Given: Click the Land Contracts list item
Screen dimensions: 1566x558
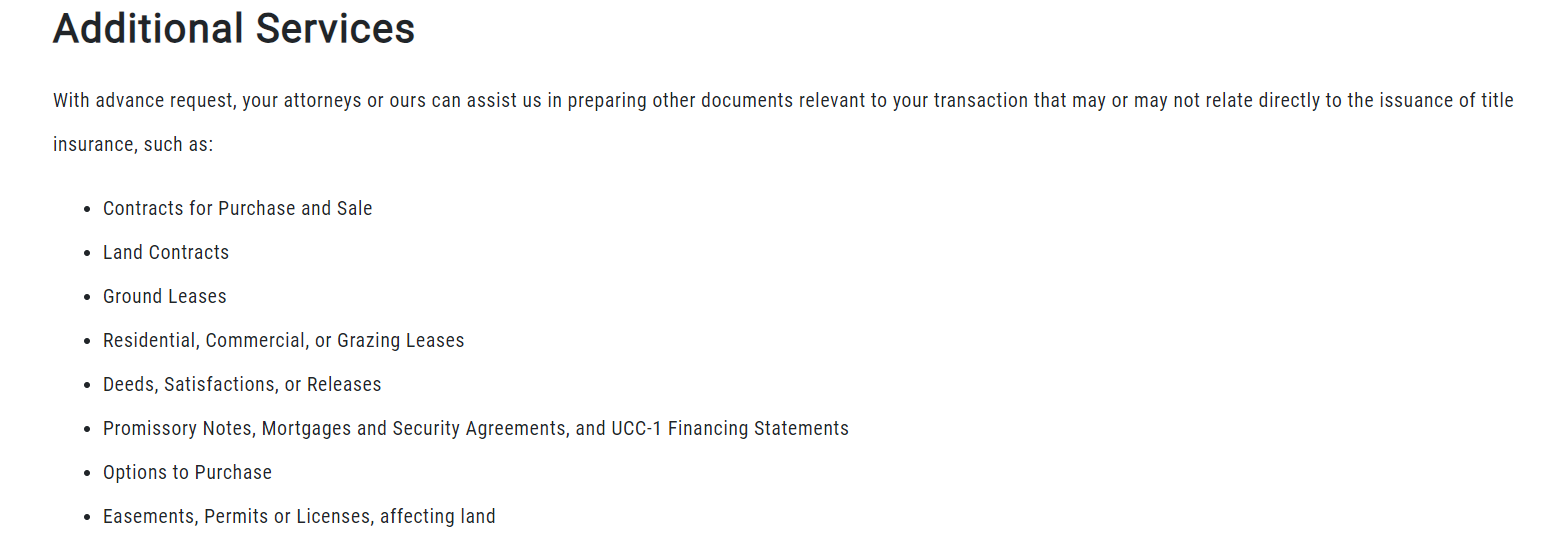Looking at the screenshot, I should coord(166,253).
